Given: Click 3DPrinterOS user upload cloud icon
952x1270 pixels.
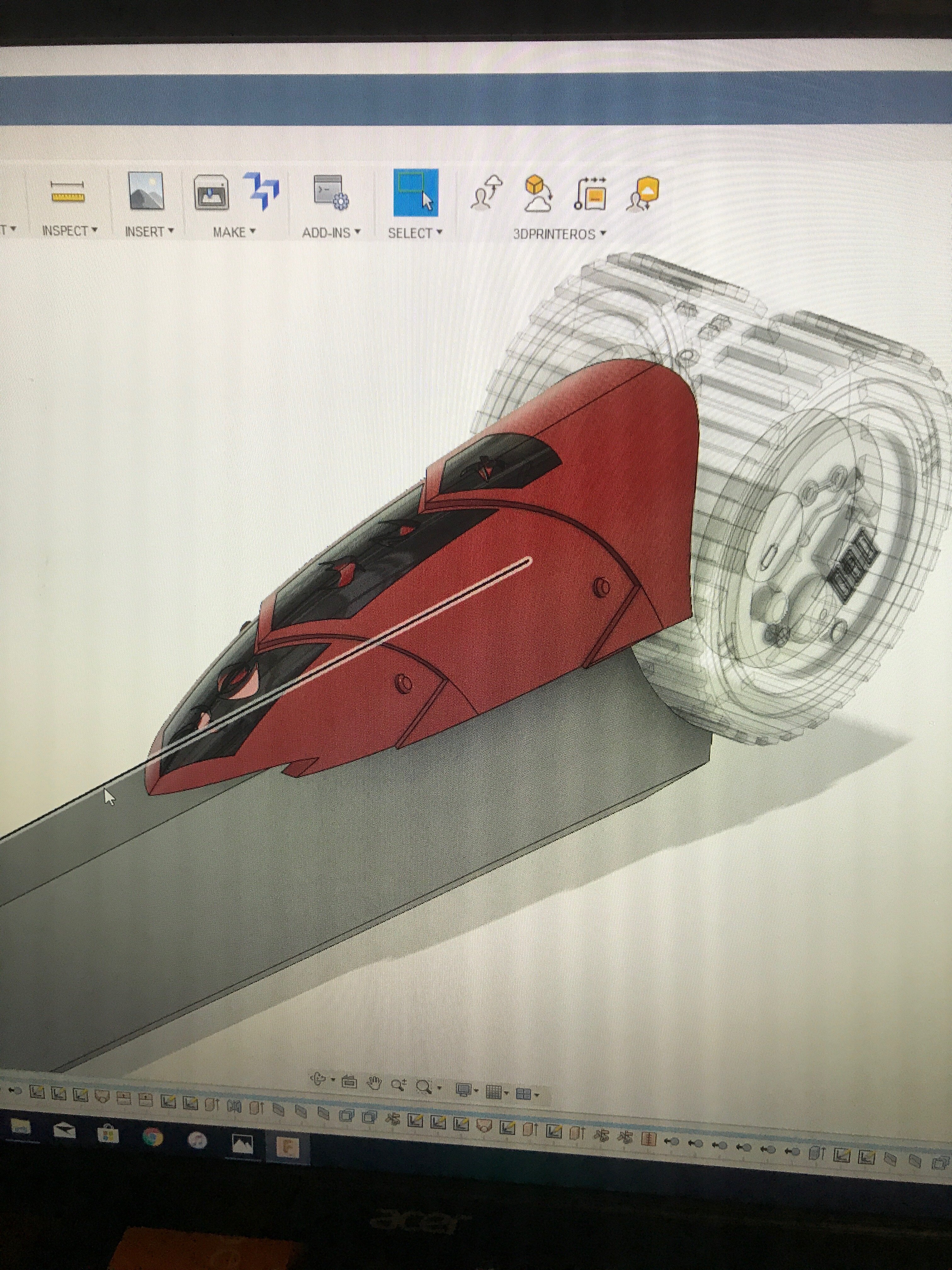Looking at the screenshot, I should 487,193.
